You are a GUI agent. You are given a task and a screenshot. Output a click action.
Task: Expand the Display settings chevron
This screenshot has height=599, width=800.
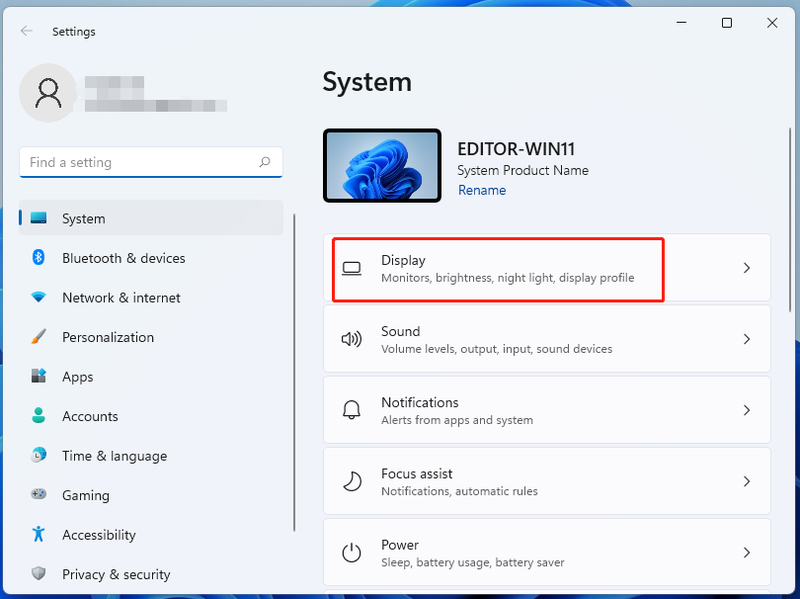(x=747, y=268)
